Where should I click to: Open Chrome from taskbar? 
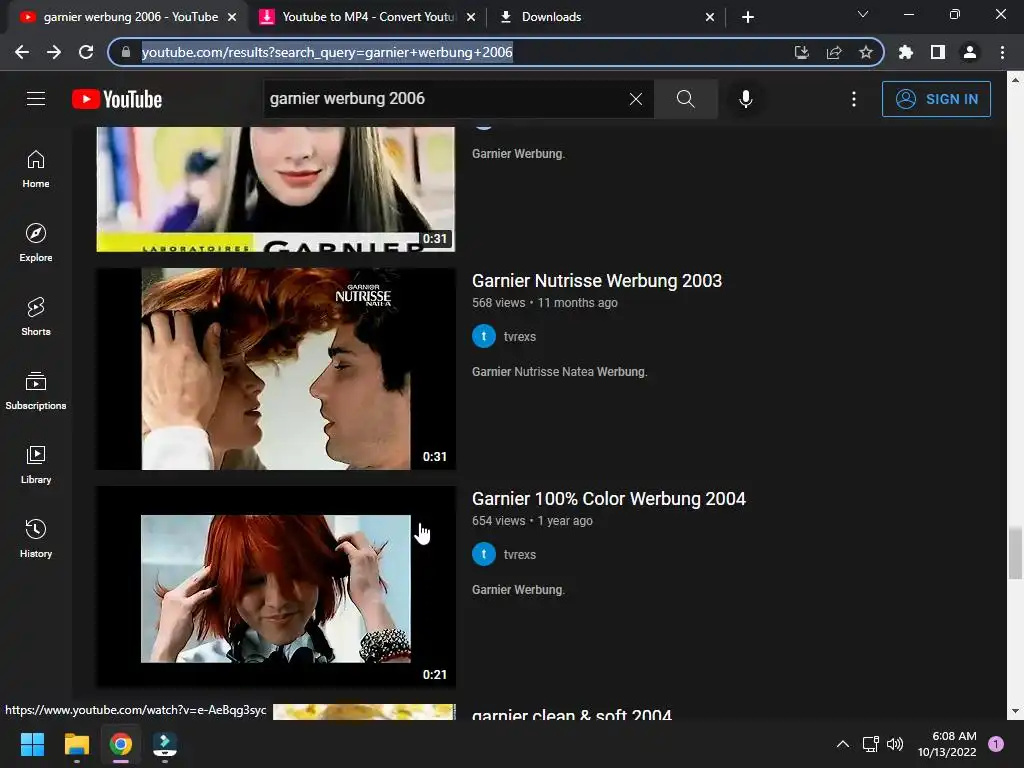click(x=121, y=744)
